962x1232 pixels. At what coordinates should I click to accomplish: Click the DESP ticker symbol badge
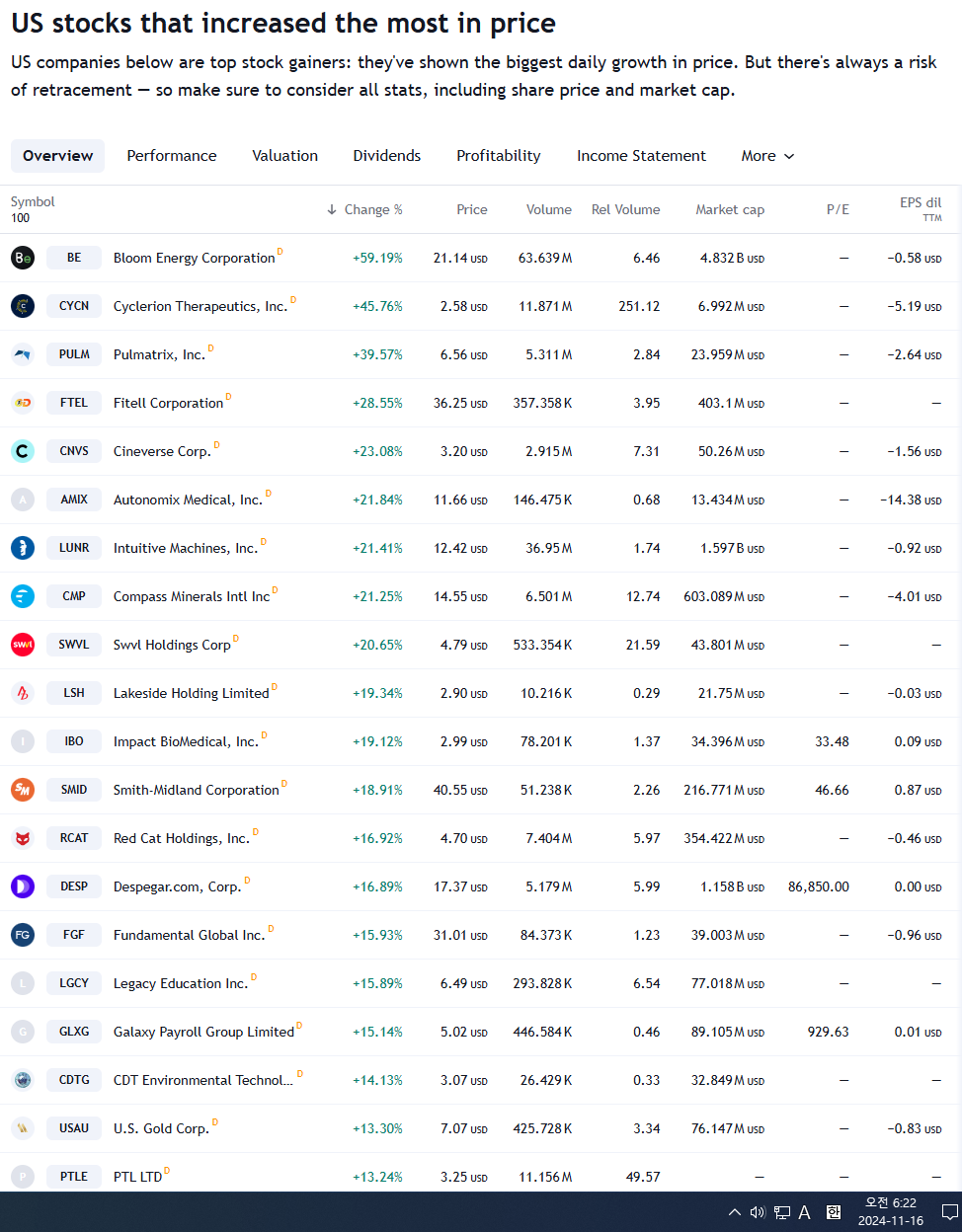click(x=74, y=886)
